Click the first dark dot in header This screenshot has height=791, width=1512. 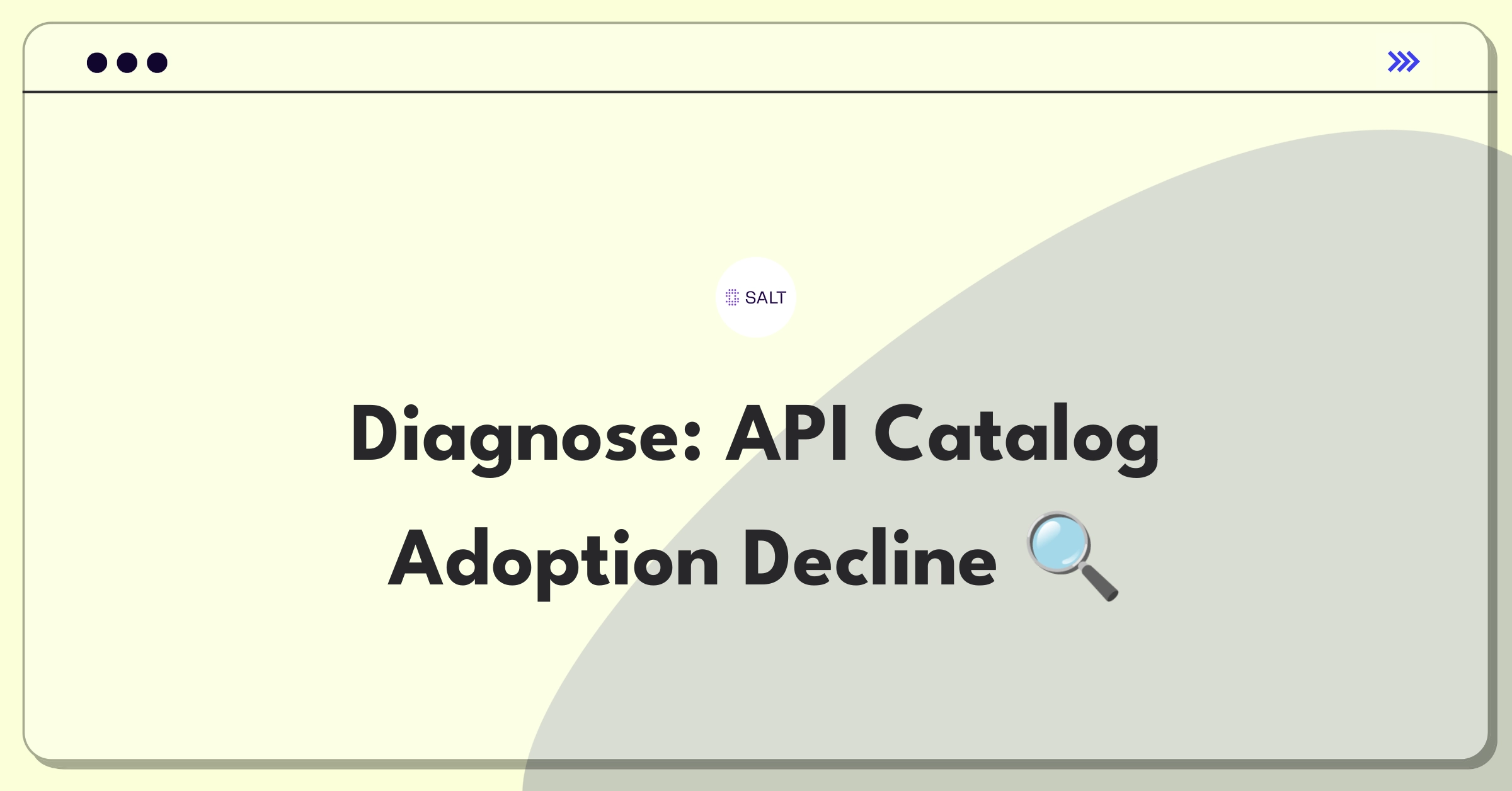pos(97,63)
